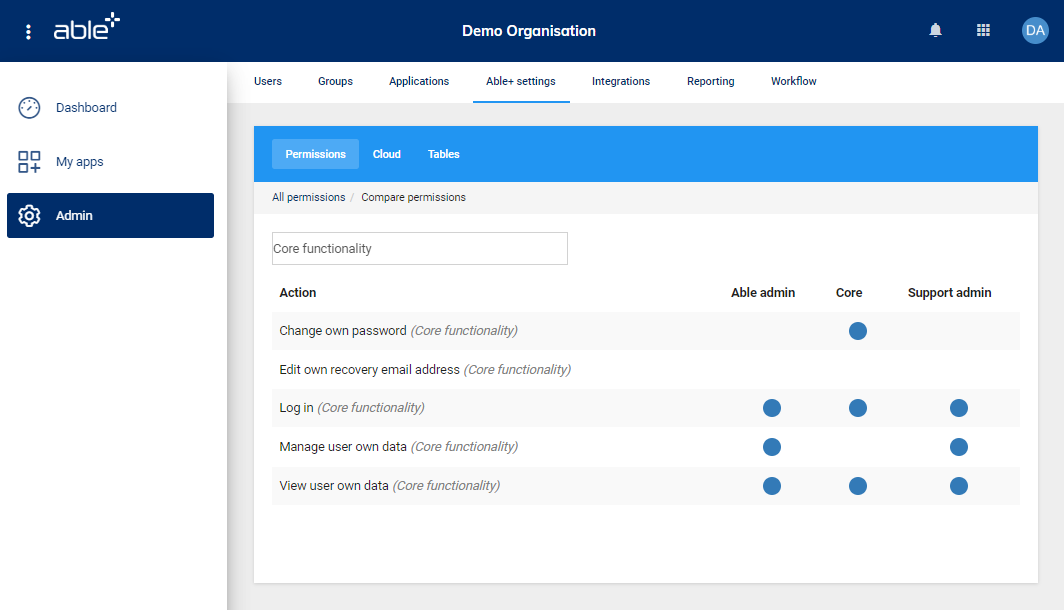Select the Cloud sub-tab
Screen dimensions: 1064x610
[x=387, y=154]
